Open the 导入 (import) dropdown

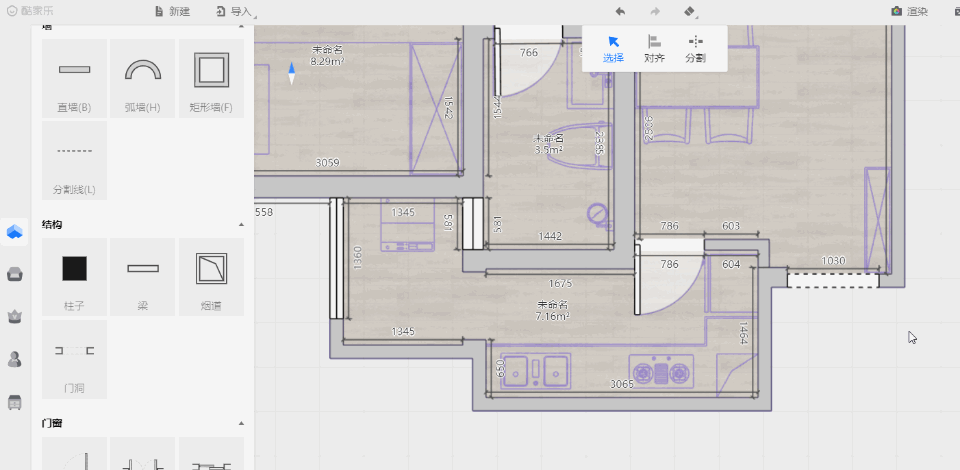click(x=234, y=11)
